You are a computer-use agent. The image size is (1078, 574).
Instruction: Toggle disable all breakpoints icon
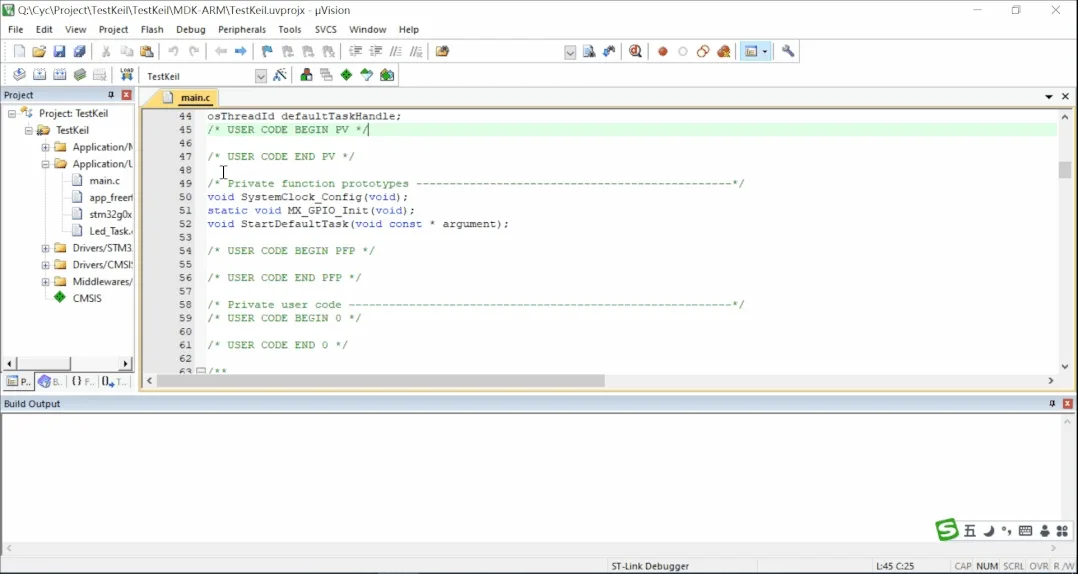click(703, 52)
